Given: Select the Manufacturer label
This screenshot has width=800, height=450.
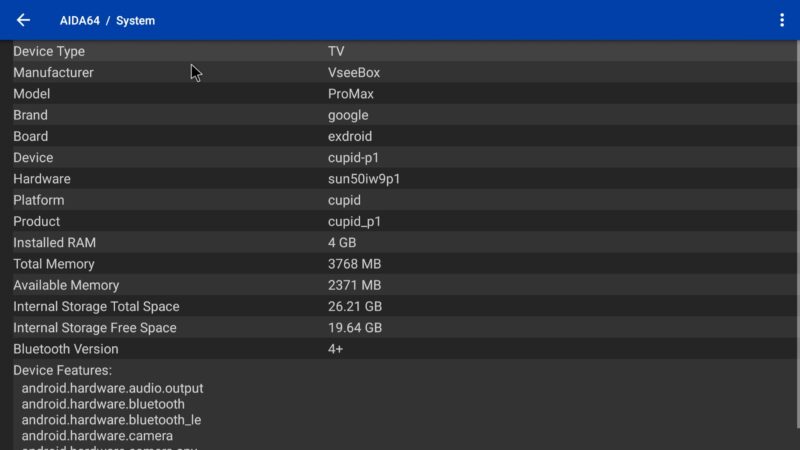Looking at the screenshot, I should point(54,72).
